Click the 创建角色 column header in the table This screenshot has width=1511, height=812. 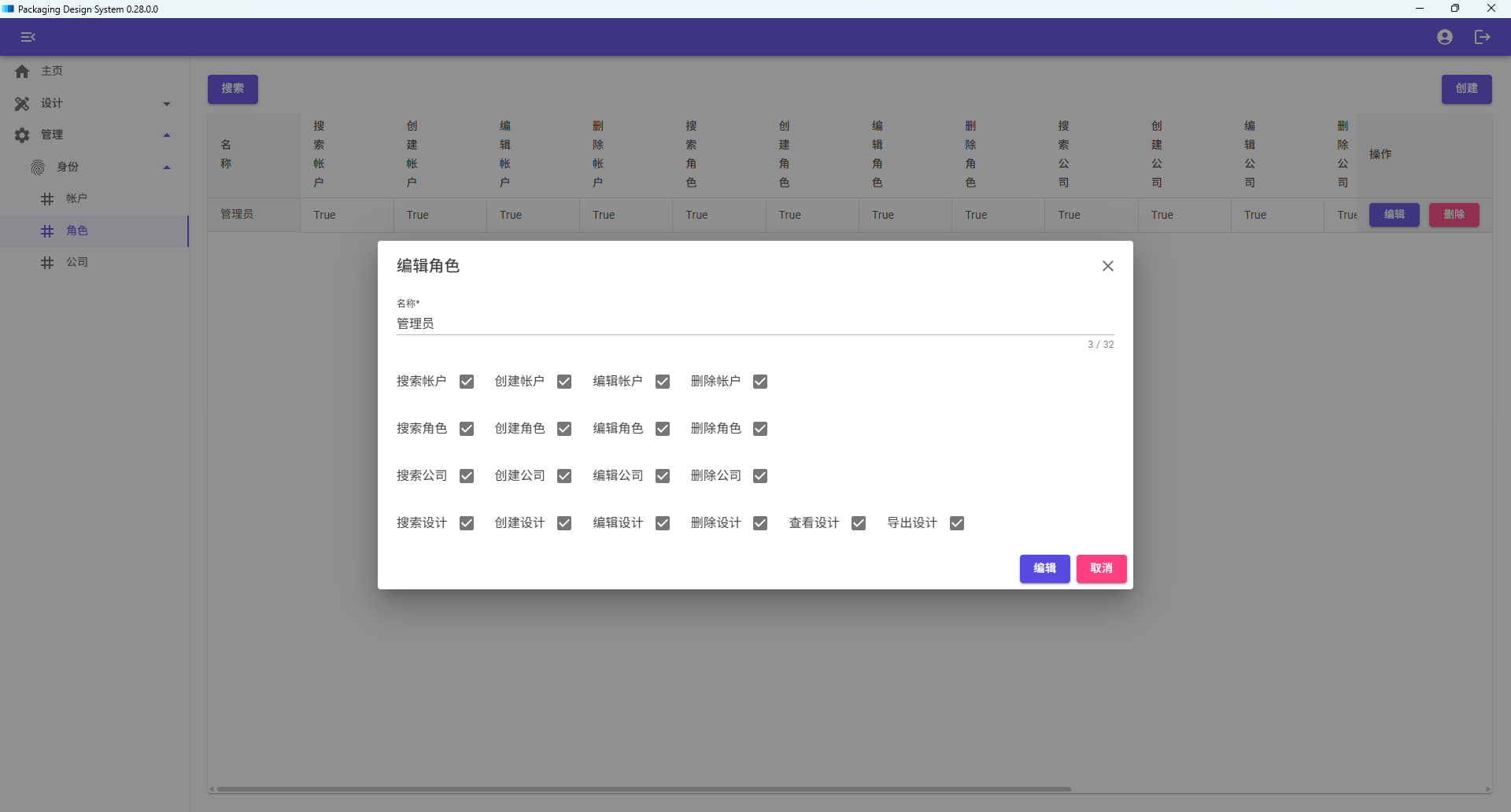point(812,155)
